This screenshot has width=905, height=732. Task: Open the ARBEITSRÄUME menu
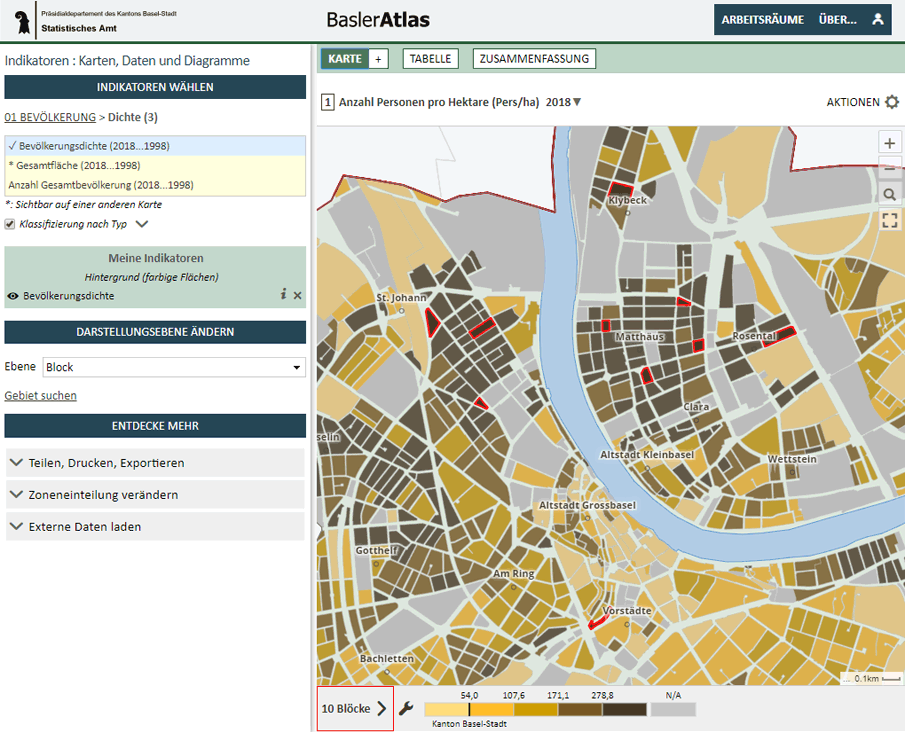(762, 20)
